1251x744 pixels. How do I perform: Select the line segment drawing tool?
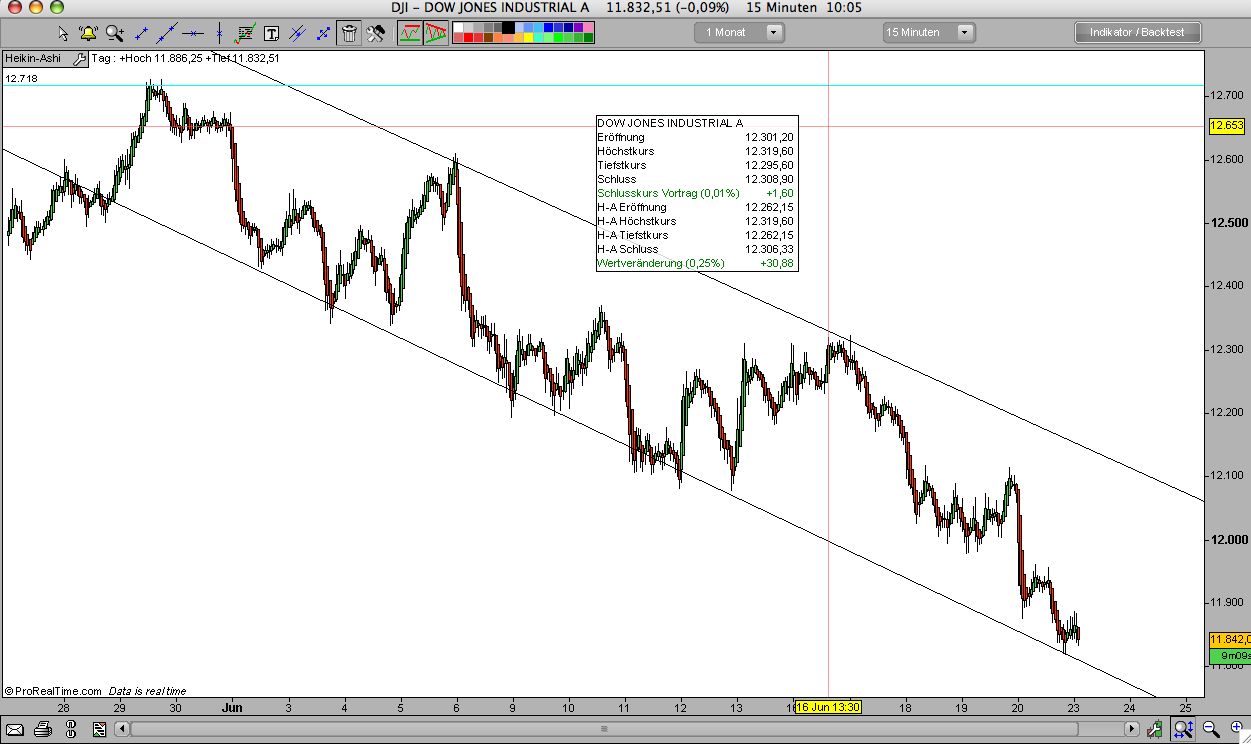141,33
